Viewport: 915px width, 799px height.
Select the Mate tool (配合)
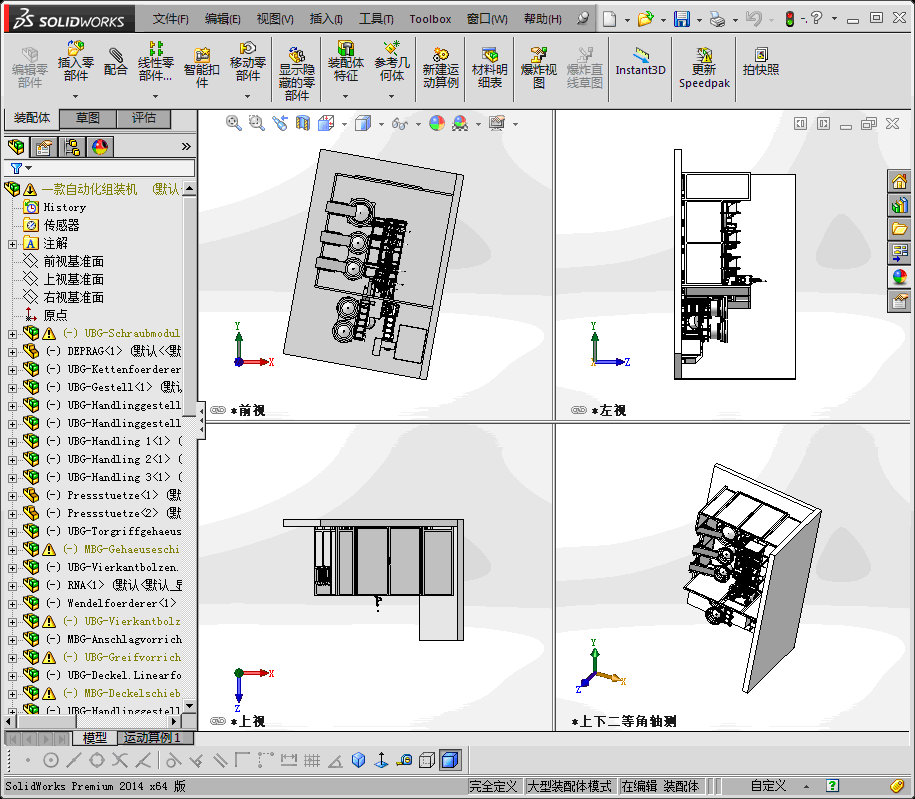click(116, 61)
